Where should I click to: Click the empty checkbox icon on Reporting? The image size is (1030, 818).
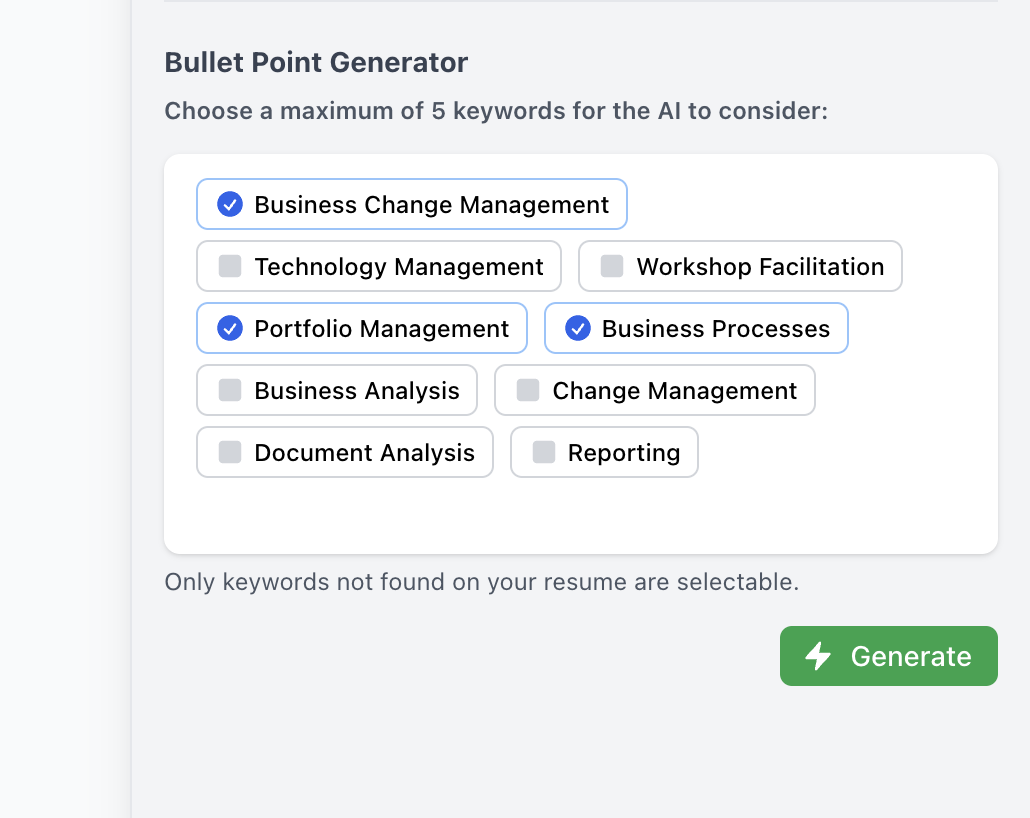pyautogui.click(x=544, y=452)
